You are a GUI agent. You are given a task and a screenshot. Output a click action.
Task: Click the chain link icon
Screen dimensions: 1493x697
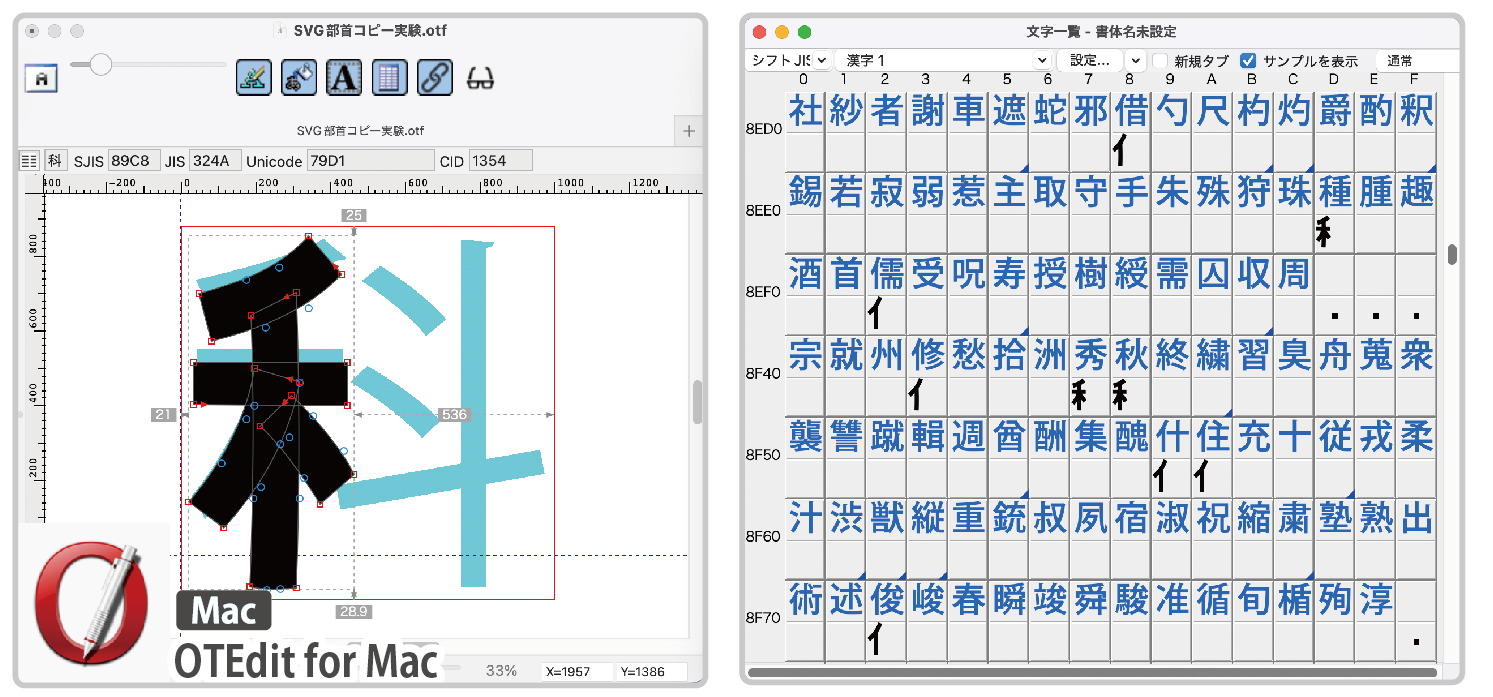[434, 77]
